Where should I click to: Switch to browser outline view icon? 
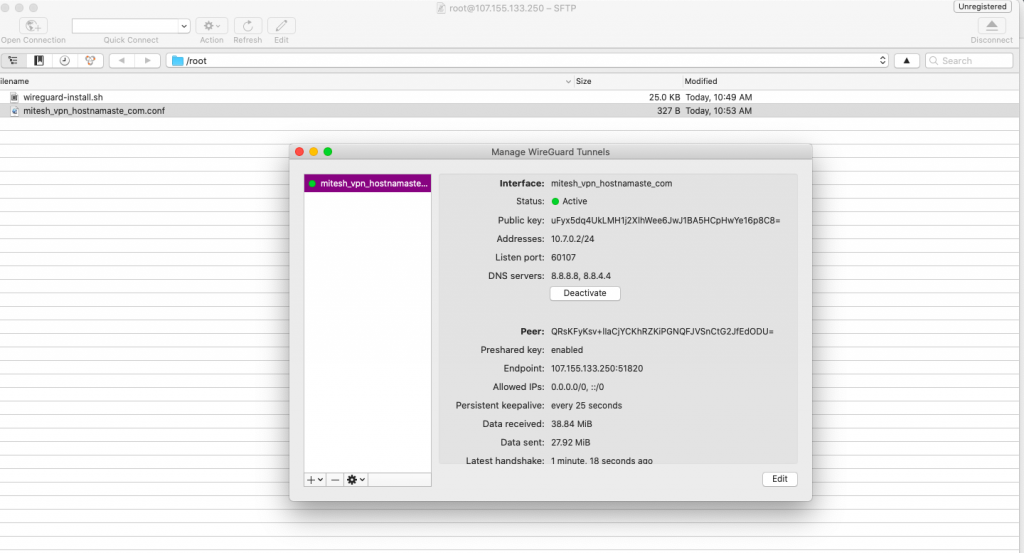(x=13, y=61)
